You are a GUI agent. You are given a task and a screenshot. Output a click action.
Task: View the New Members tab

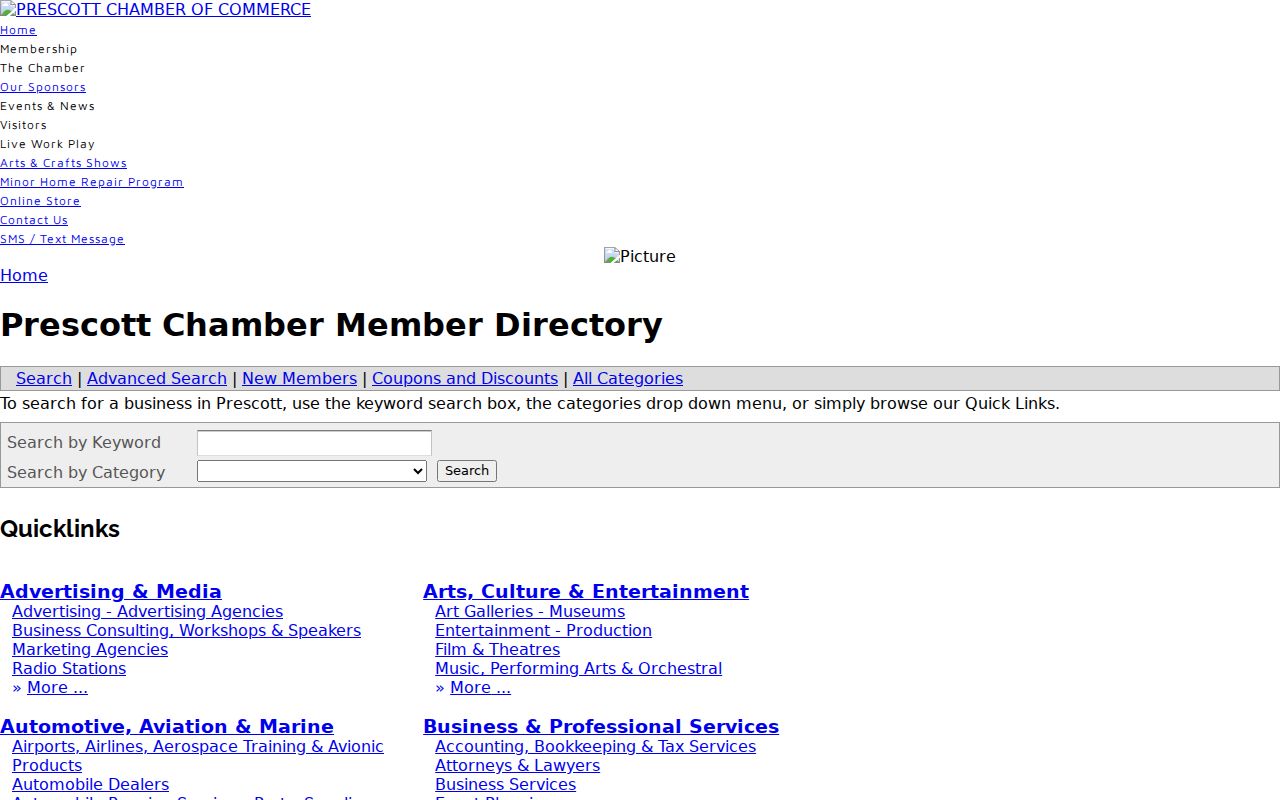click(299, 379)
